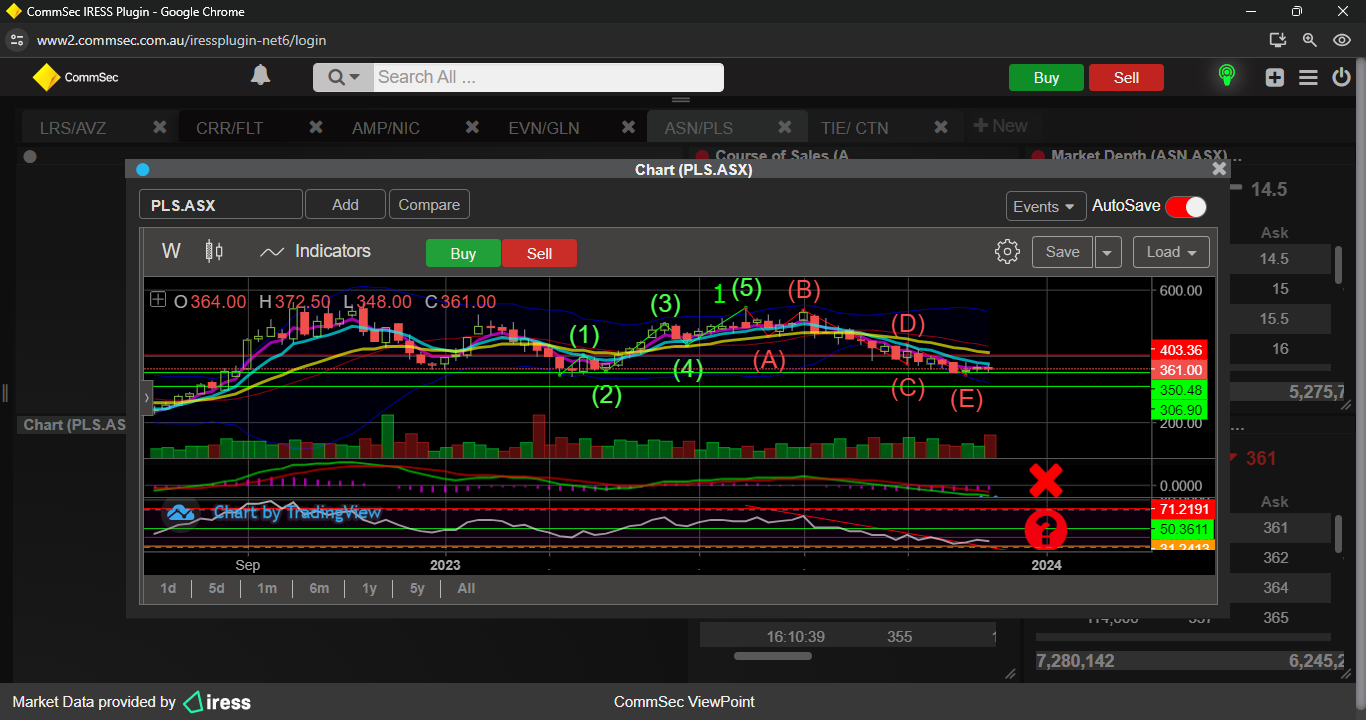This screenshot has height=720, width=1366.
Task: Click the power logout icon
Action: [1341, 78]
